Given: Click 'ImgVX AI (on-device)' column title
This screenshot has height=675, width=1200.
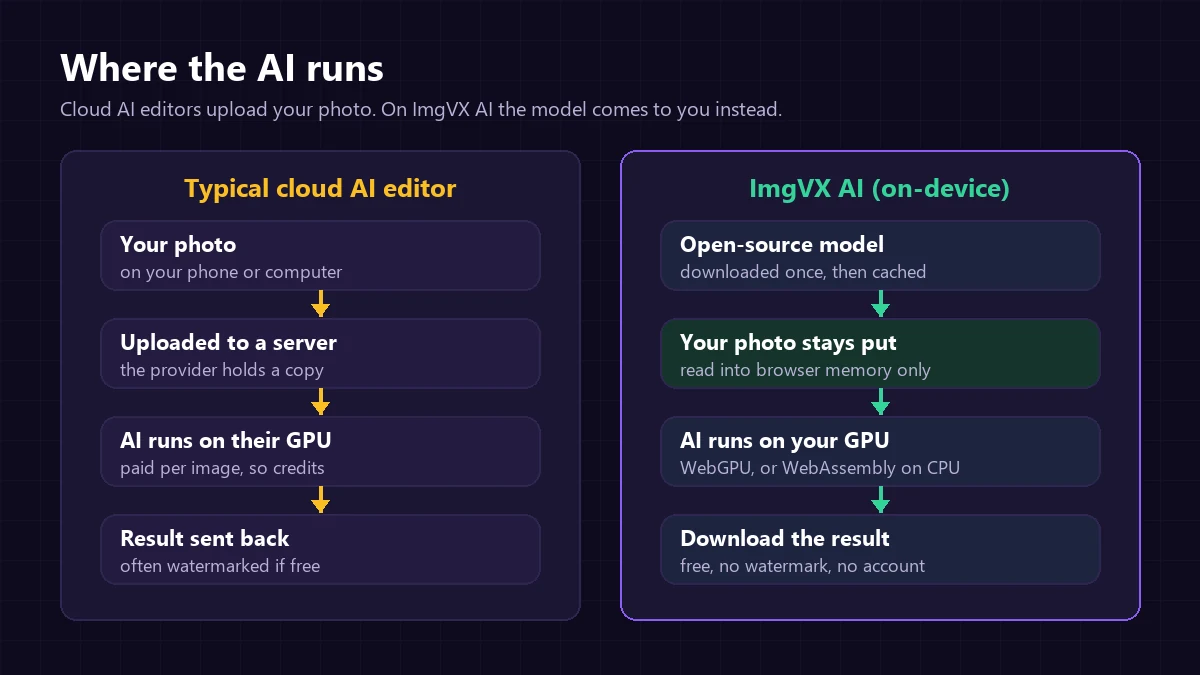Looking at the screenshot, I should 880,188.
